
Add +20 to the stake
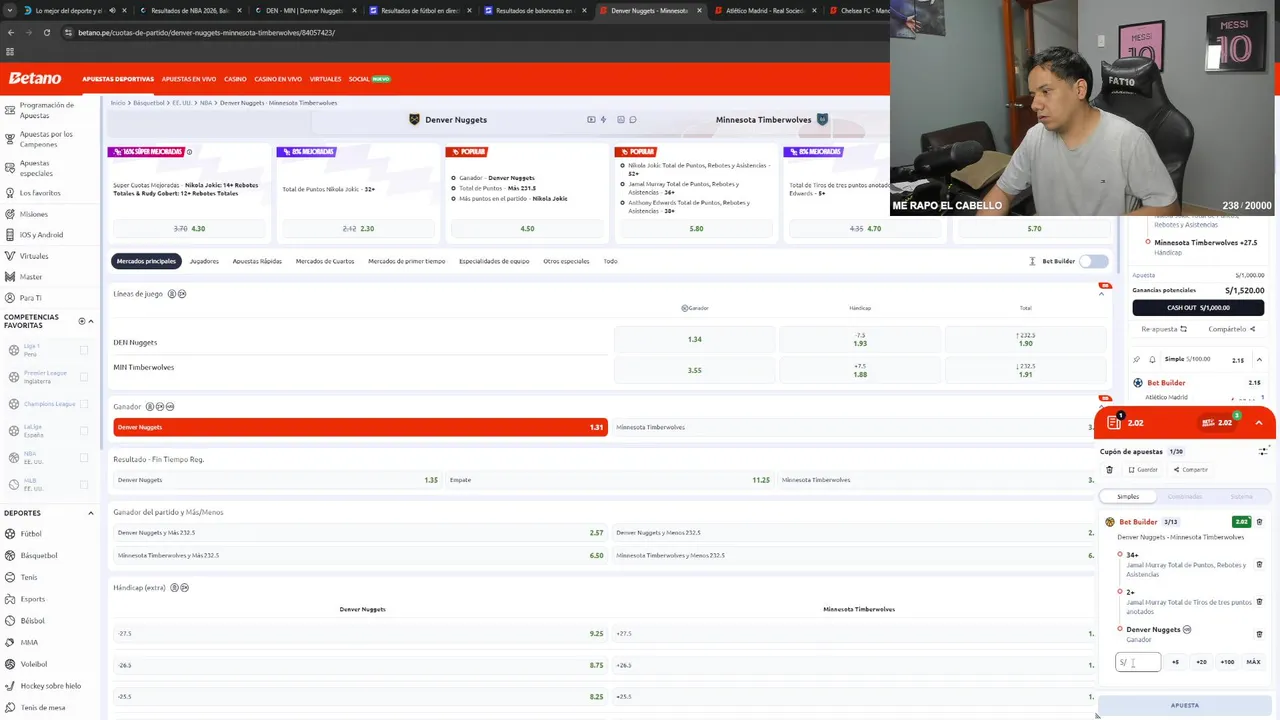pyautogui.click(x=1201, y=662)
